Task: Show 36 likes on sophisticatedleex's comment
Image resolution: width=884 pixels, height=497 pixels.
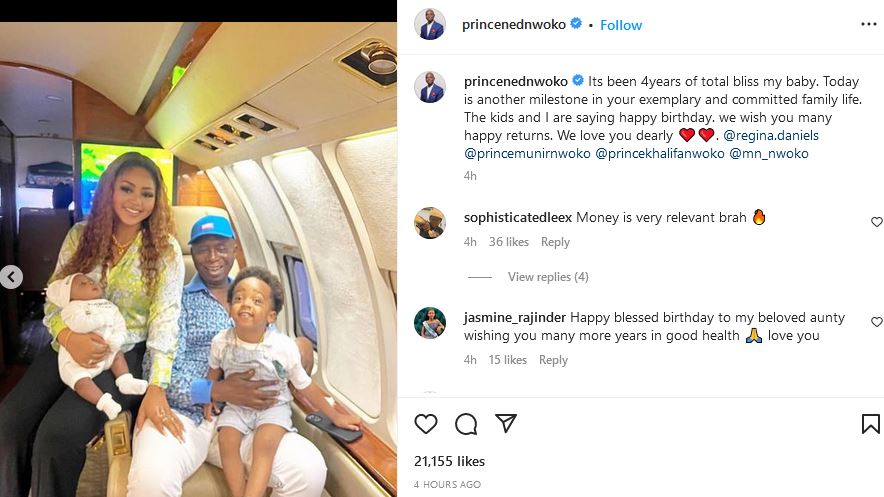Action: (x=509, y=242)
